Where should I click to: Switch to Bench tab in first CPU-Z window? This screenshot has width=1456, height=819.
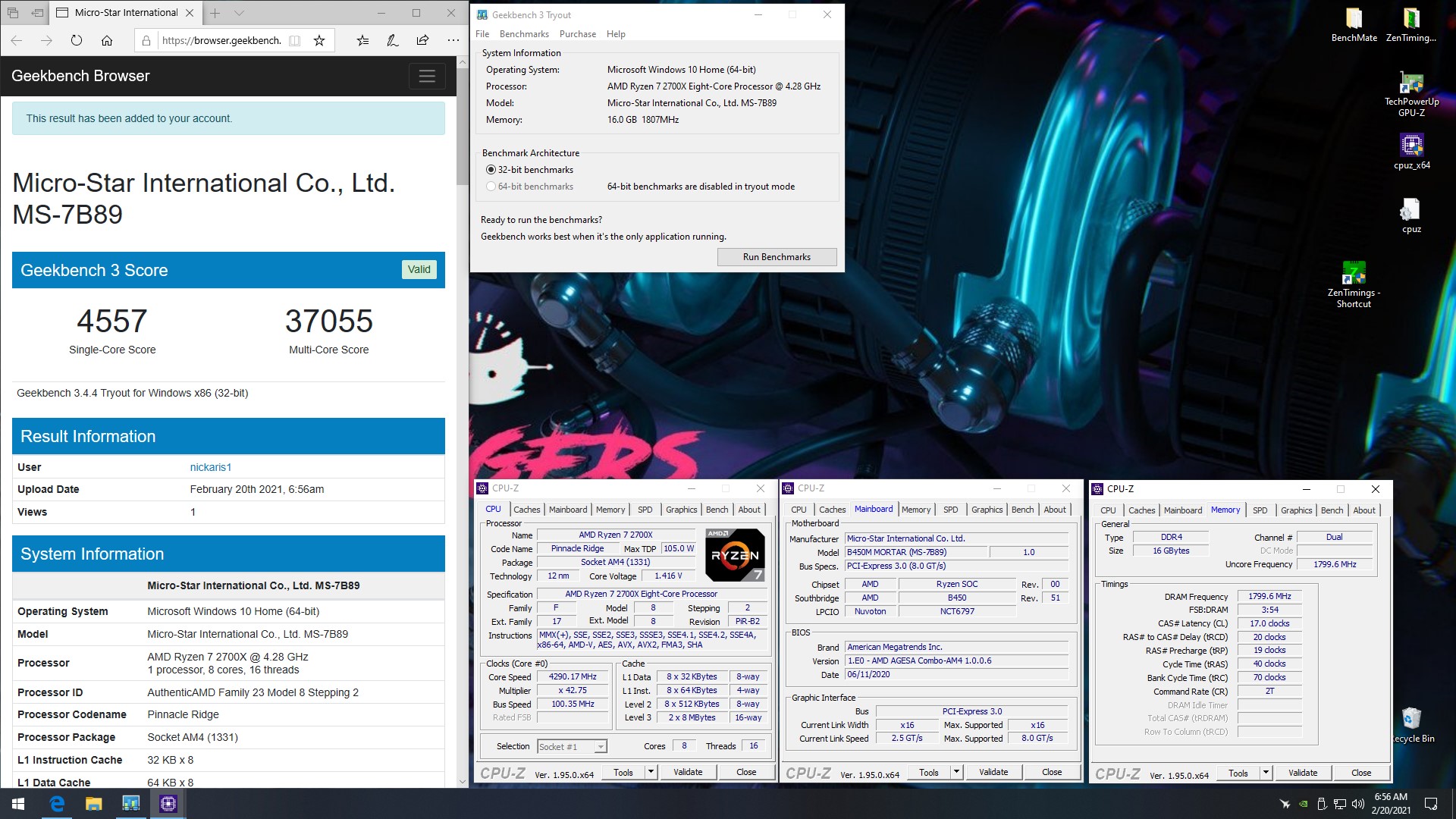[x=717, y=510]
